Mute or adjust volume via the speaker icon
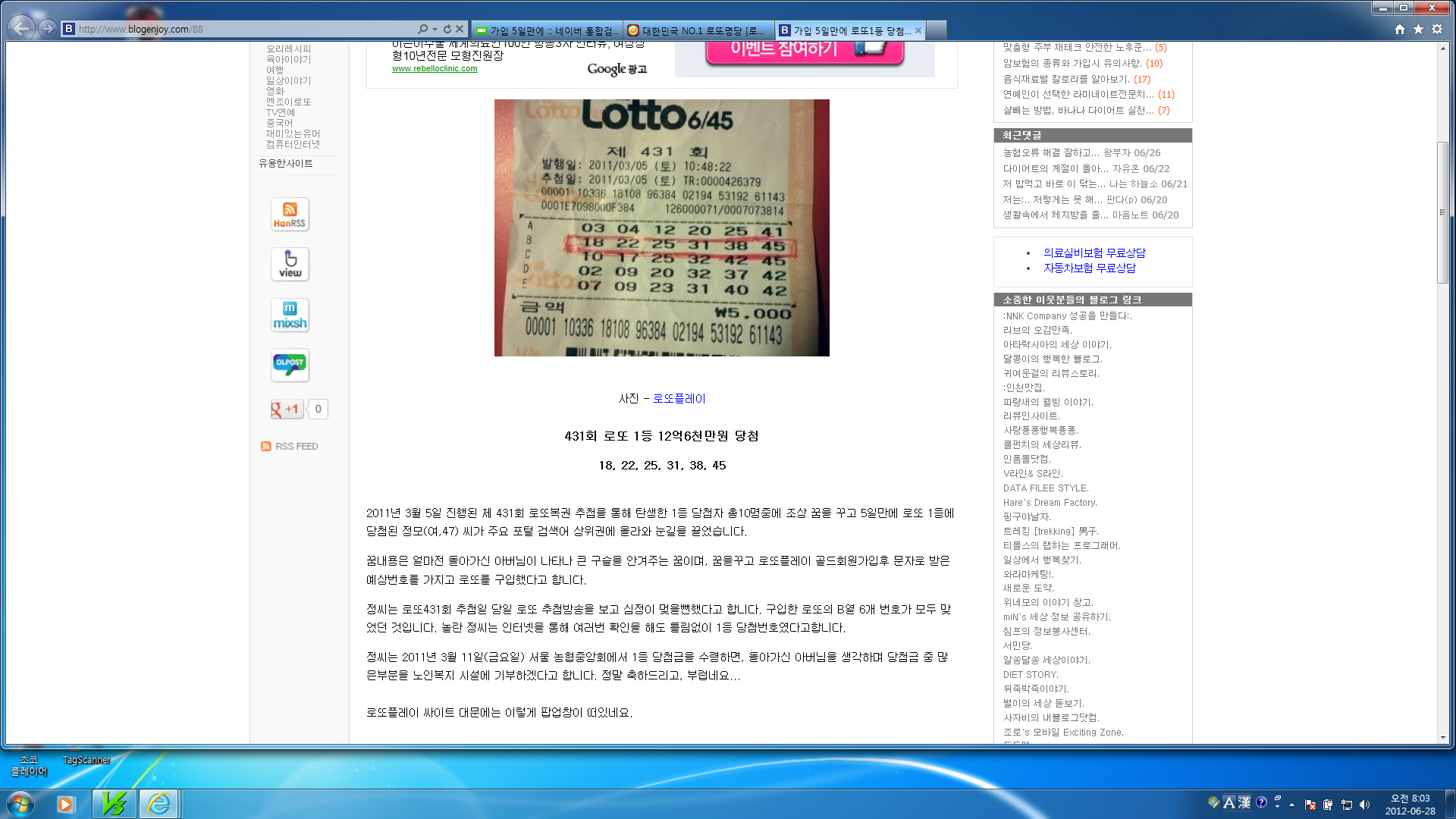 point(1365,805)
